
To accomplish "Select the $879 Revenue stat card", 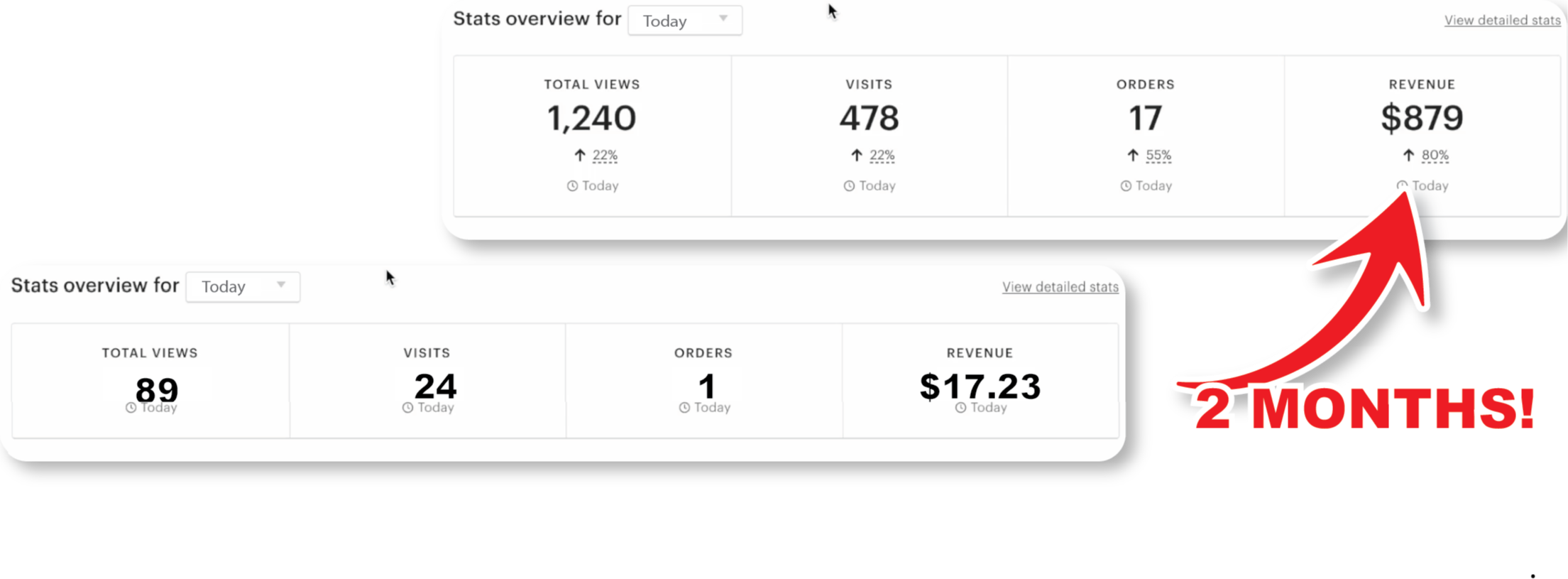I will [x=1422, y=136].
